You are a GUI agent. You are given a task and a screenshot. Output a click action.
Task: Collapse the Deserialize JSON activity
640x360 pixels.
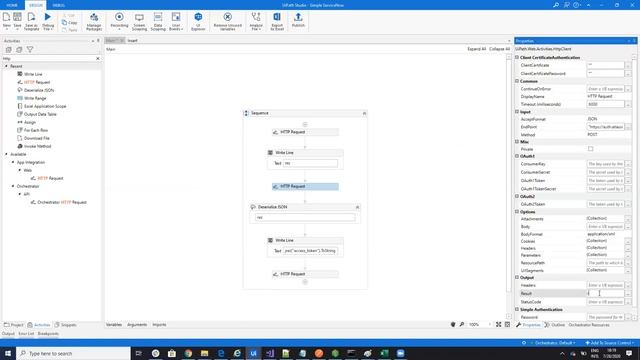point(357,207)
